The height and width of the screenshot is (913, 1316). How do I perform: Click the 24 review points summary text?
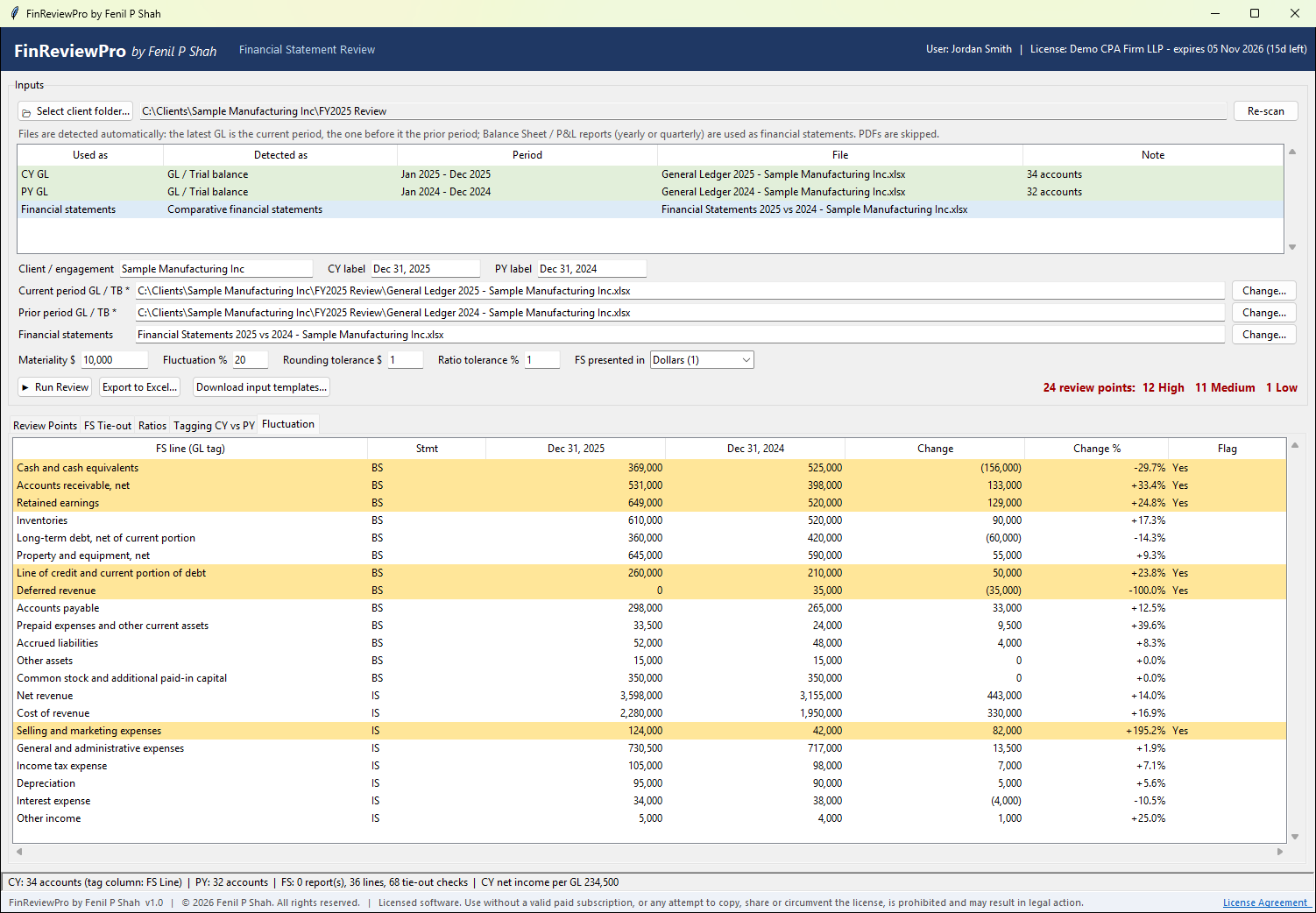(1088, 387)
